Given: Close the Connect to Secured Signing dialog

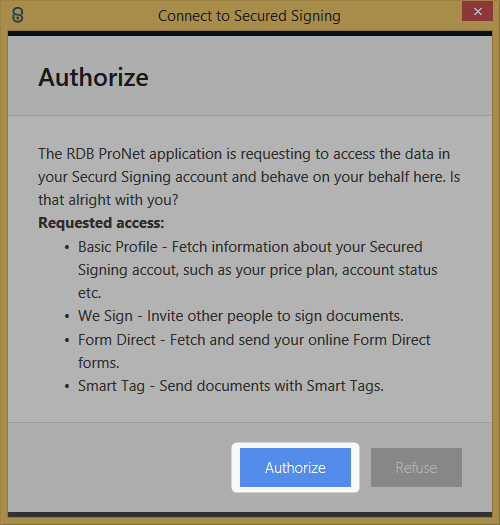Looking at the screenshot, I should pyautogui.click(x=477, y=11).
